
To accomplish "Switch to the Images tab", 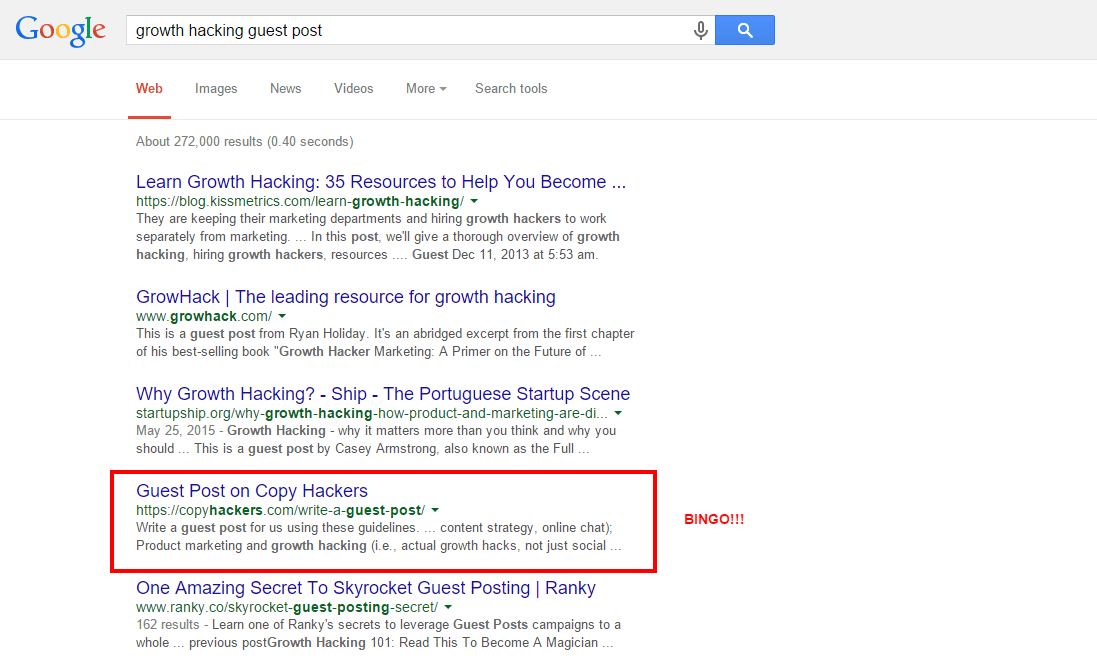I will [216, 89].
